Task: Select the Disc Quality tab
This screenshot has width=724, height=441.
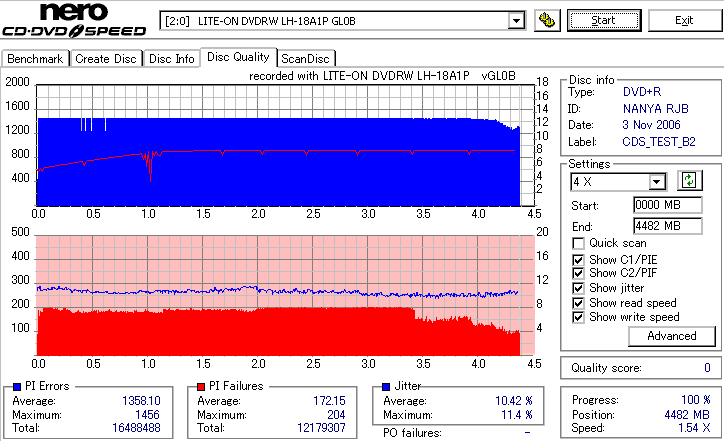Action: click(x=238, y=57)
